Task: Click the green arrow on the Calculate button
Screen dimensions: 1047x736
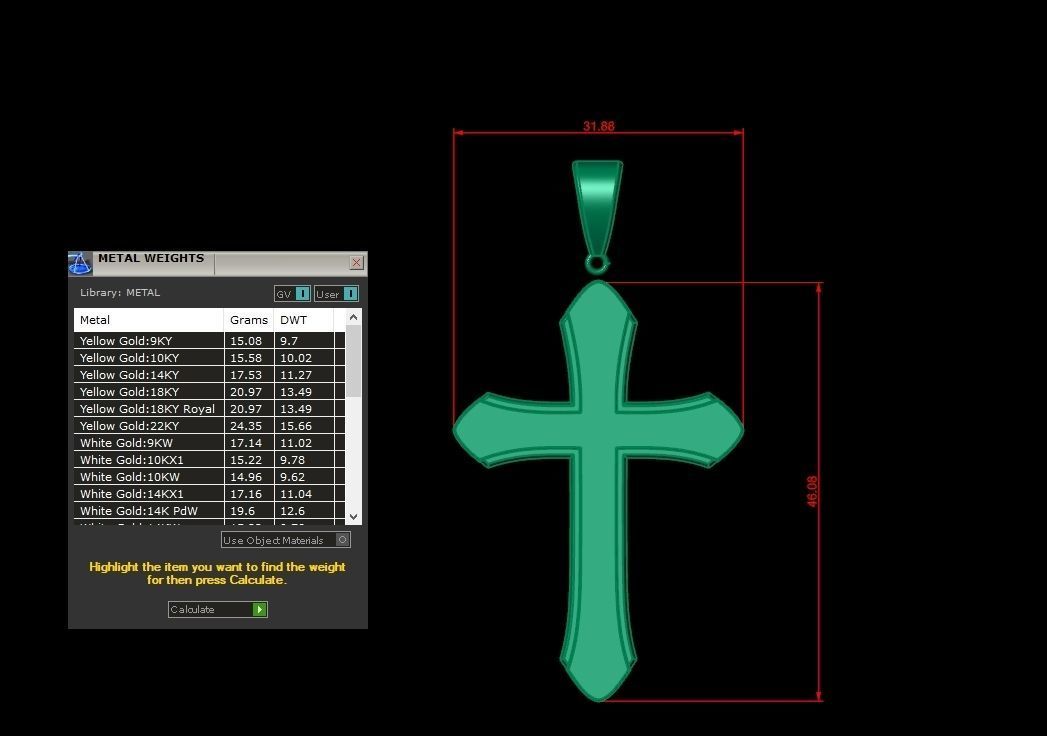Action: point(260,609)
